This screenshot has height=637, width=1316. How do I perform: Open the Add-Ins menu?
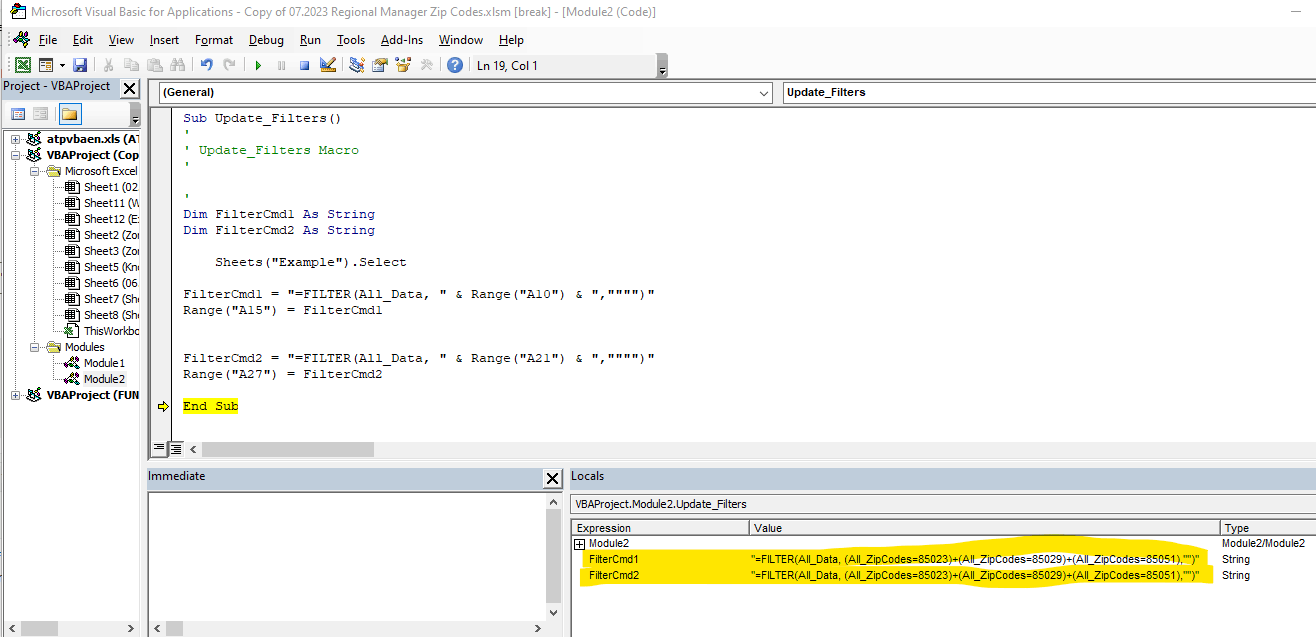(x=402, y=40)
